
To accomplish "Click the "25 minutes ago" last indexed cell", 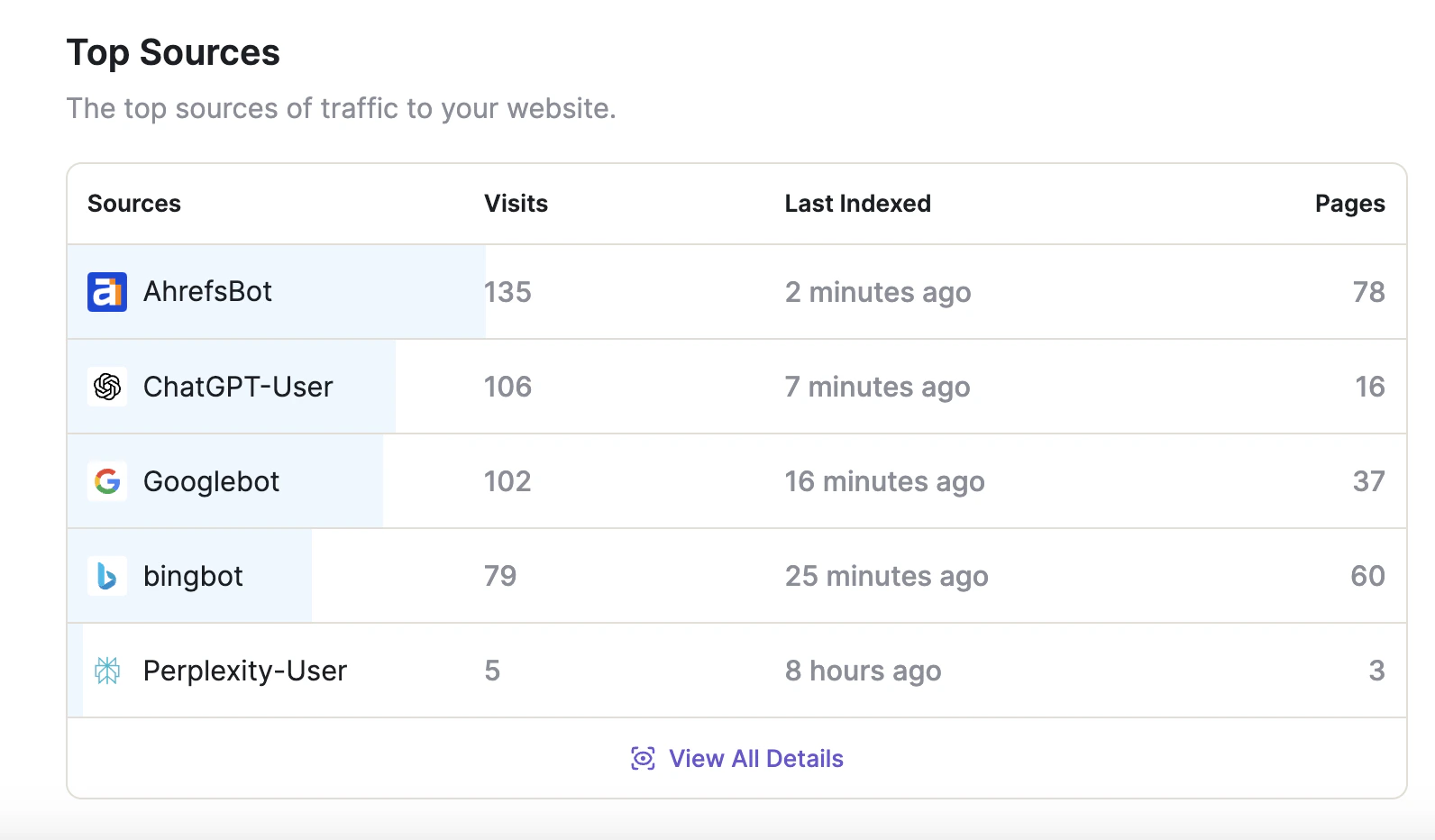I will click(x=886, y=576).
